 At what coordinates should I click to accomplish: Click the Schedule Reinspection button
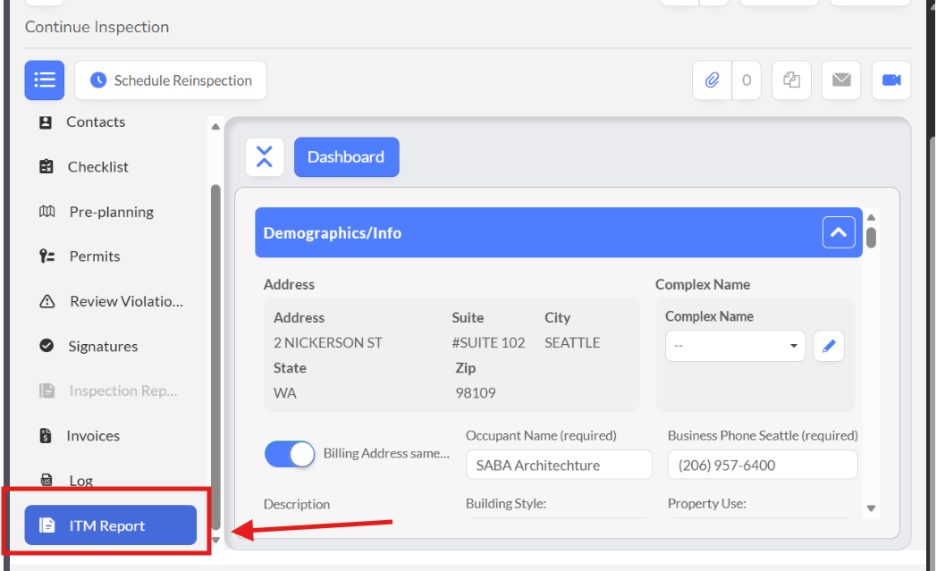(x=170, y=81)
